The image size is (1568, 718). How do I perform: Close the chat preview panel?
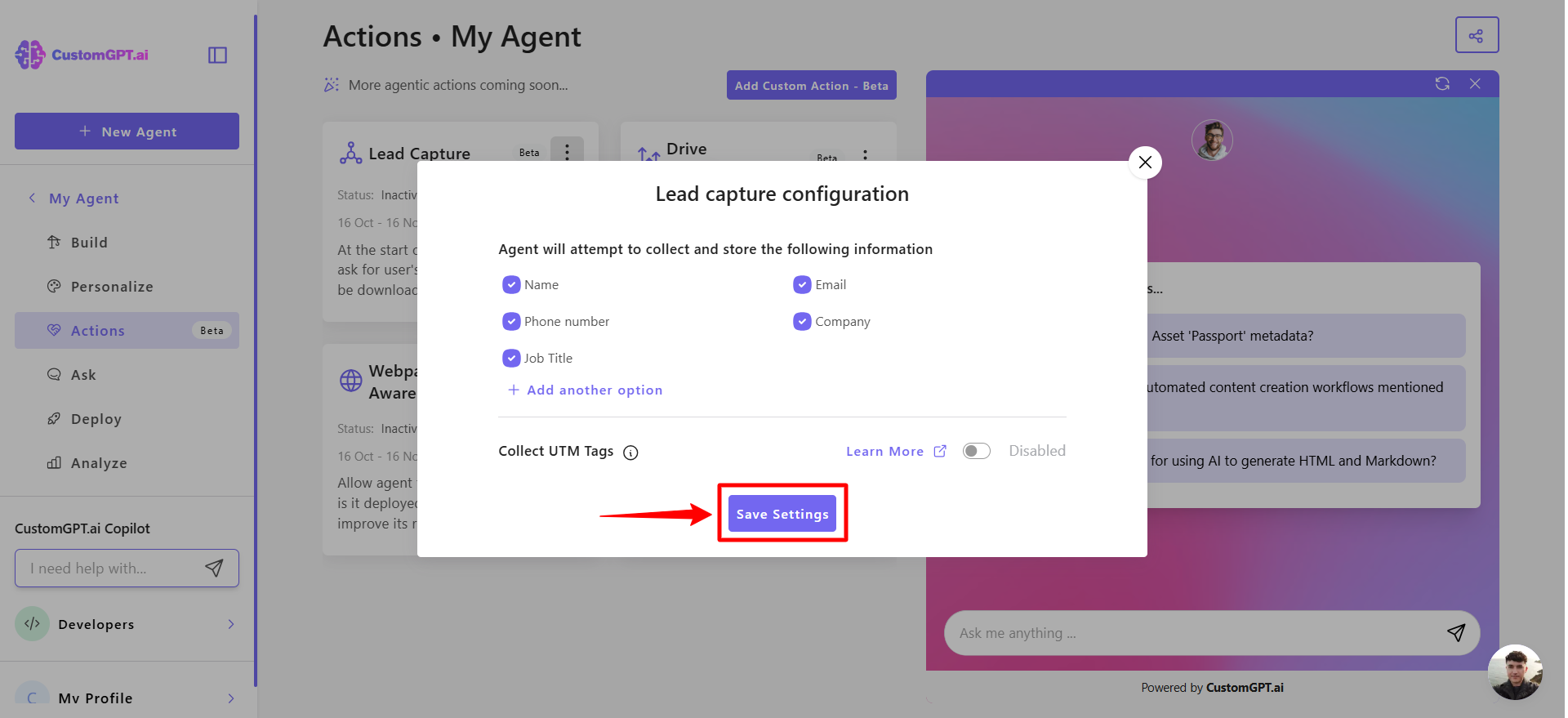click(1475, 83)
